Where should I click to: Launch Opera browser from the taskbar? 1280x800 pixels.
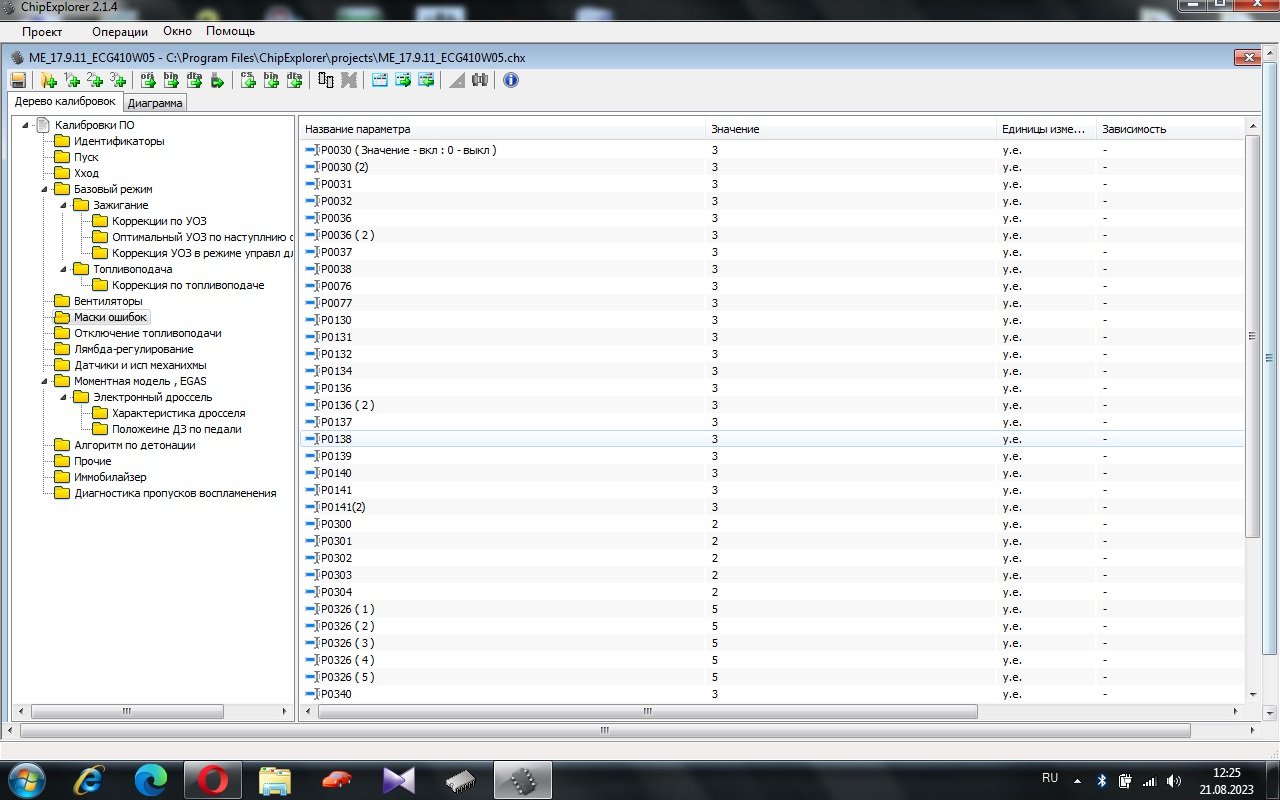pos(212,779)
